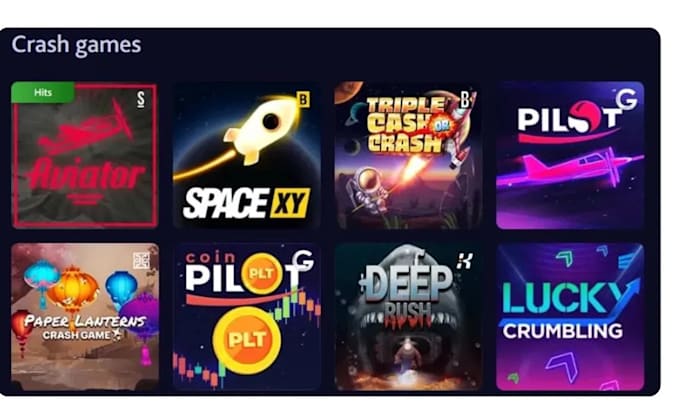Open the Deep Rush shark game
Viewport: 680px width, 419px height.
[x=408, y=317]
